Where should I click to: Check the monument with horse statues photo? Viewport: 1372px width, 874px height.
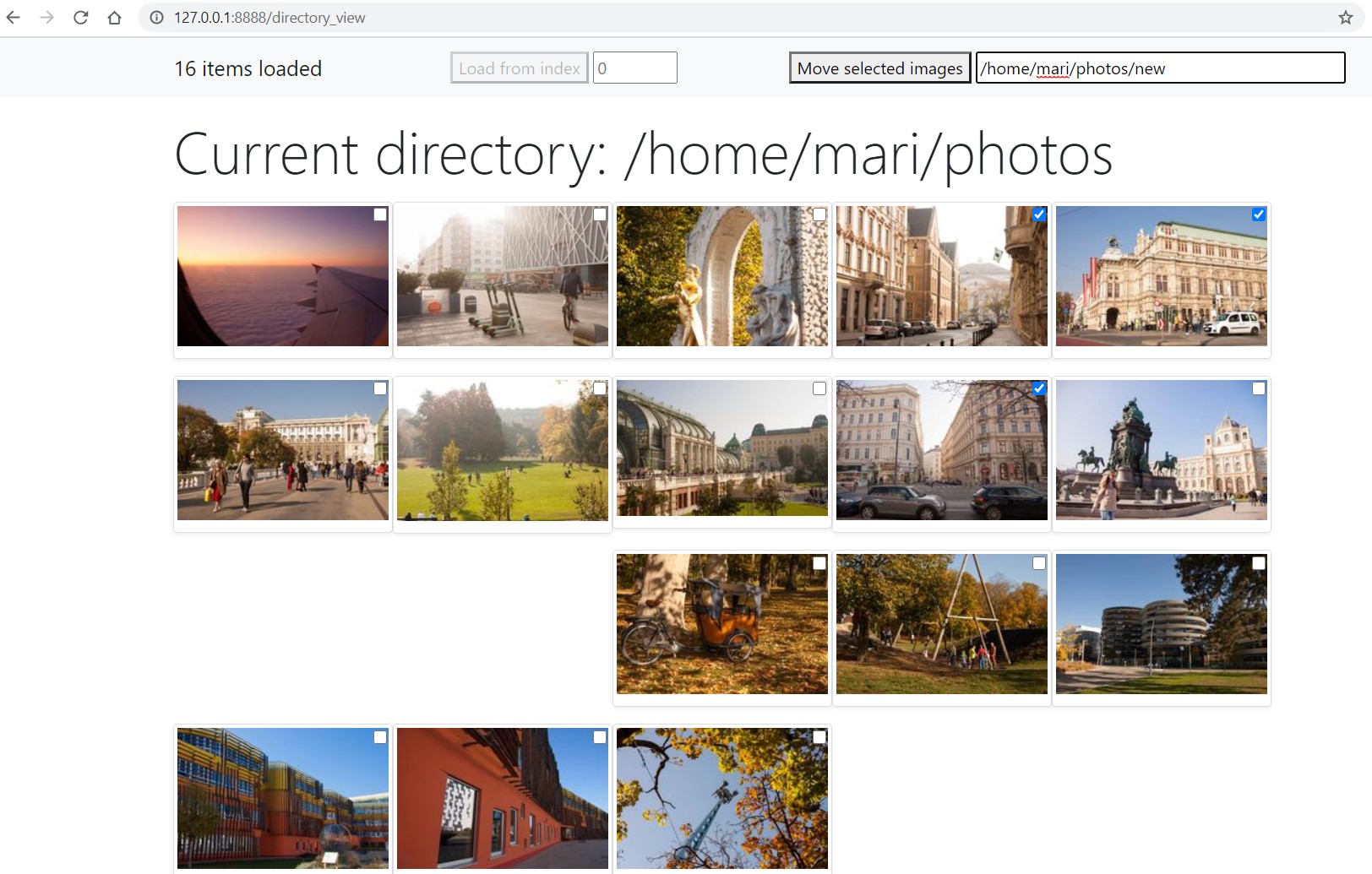1259,388
